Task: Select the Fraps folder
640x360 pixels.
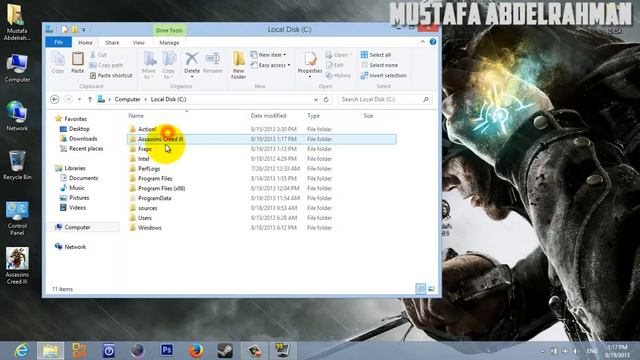Action: pyautogui.click(x=145, y=149)
